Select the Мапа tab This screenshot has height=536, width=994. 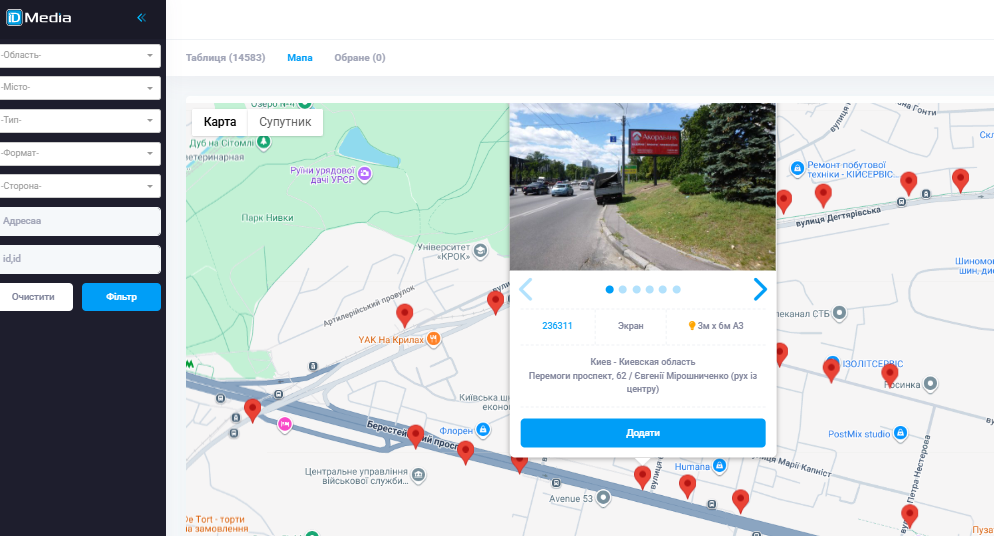(300, 58)
